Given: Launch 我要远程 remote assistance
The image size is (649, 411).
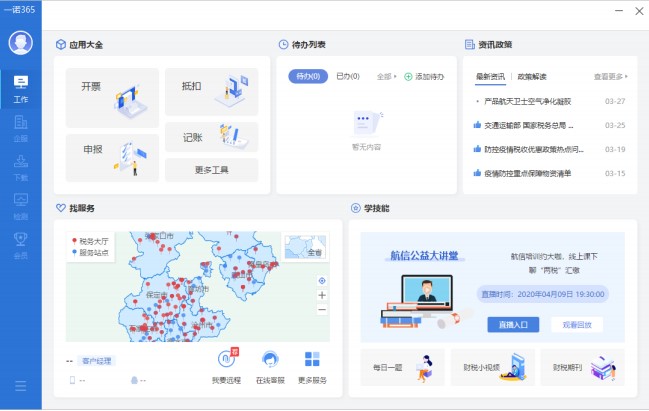Looking at the screenshot, I should [x=226, y=366].
